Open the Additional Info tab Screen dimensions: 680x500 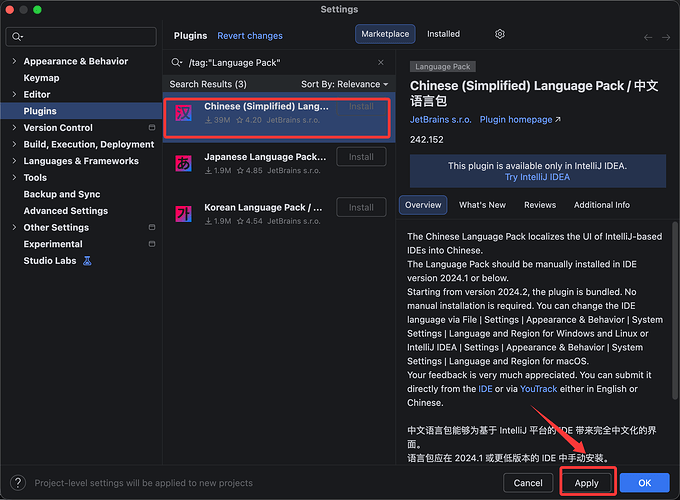[602, 205]
